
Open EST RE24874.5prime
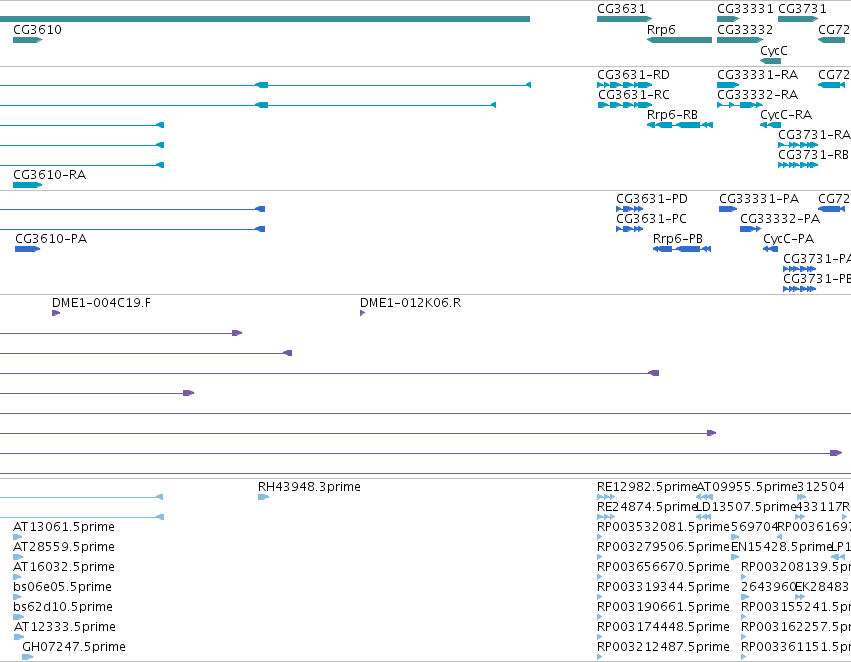click(x=606, y=517)
